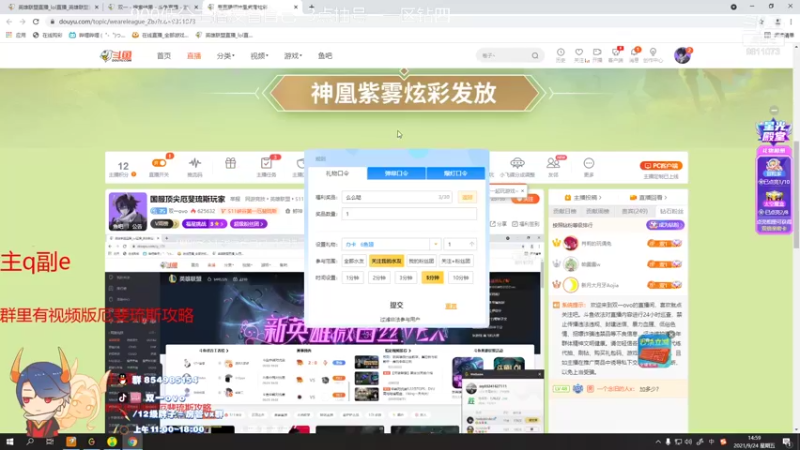Select the 2分钟 time option

(379, 278)
